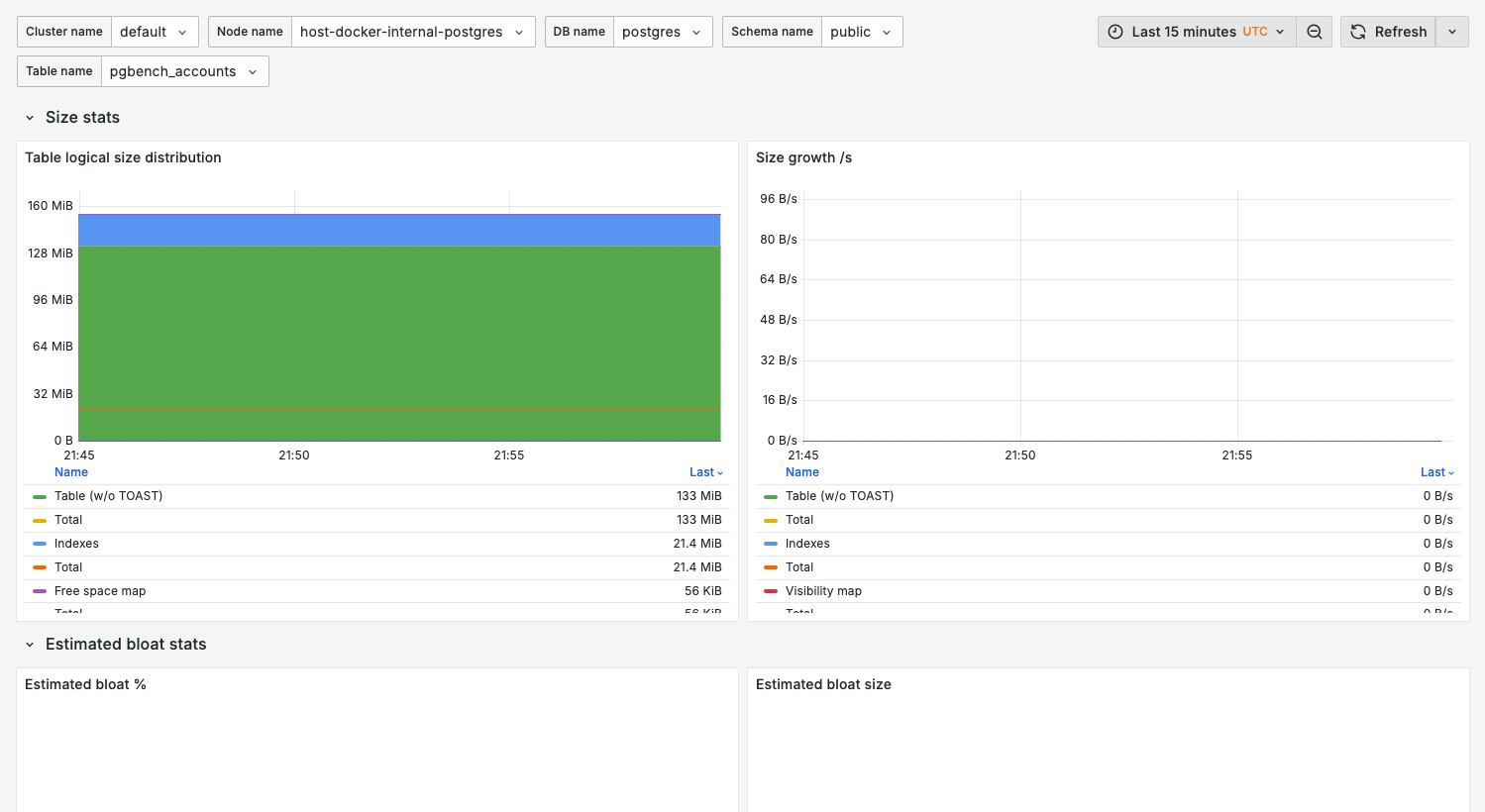Click the Size growth /s panel title
The height and width of the screenshot is (812, 1485).
803,156
